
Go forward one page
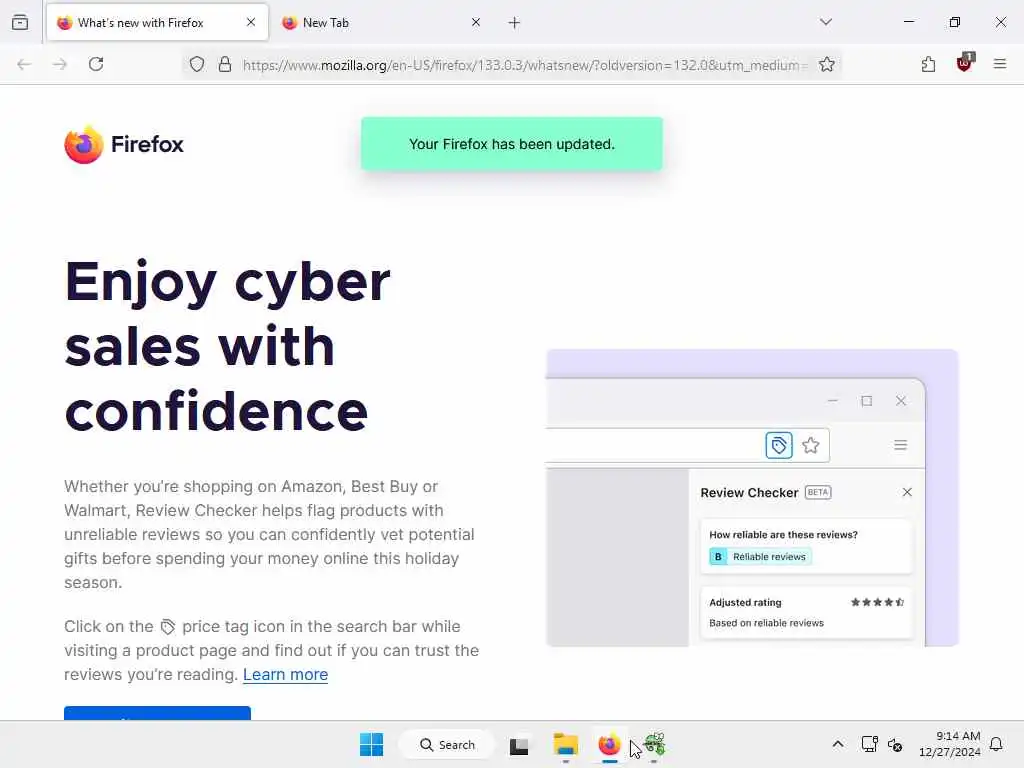point(60,64)
